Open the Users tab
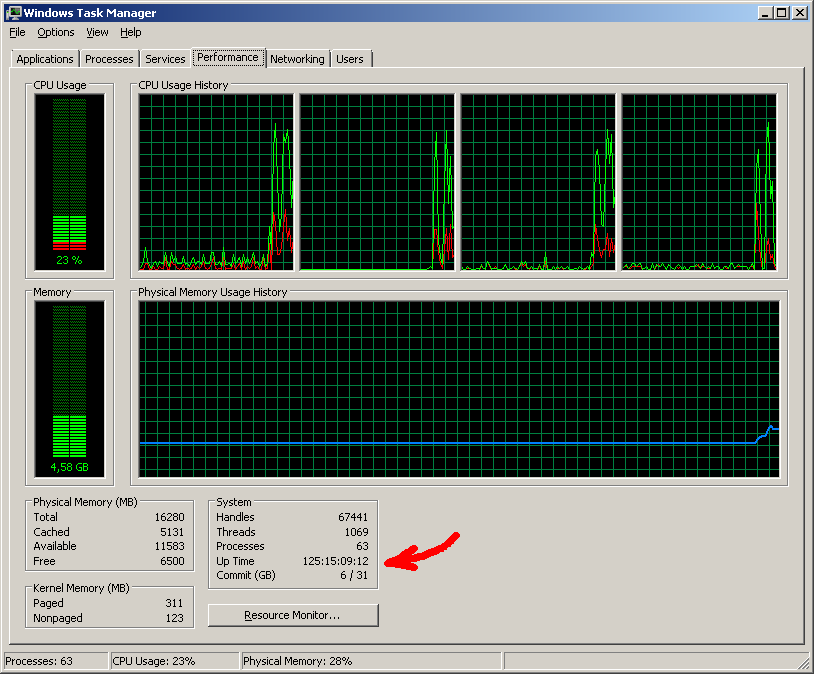This screenshot has width=814, height=674. pos(350,59)
